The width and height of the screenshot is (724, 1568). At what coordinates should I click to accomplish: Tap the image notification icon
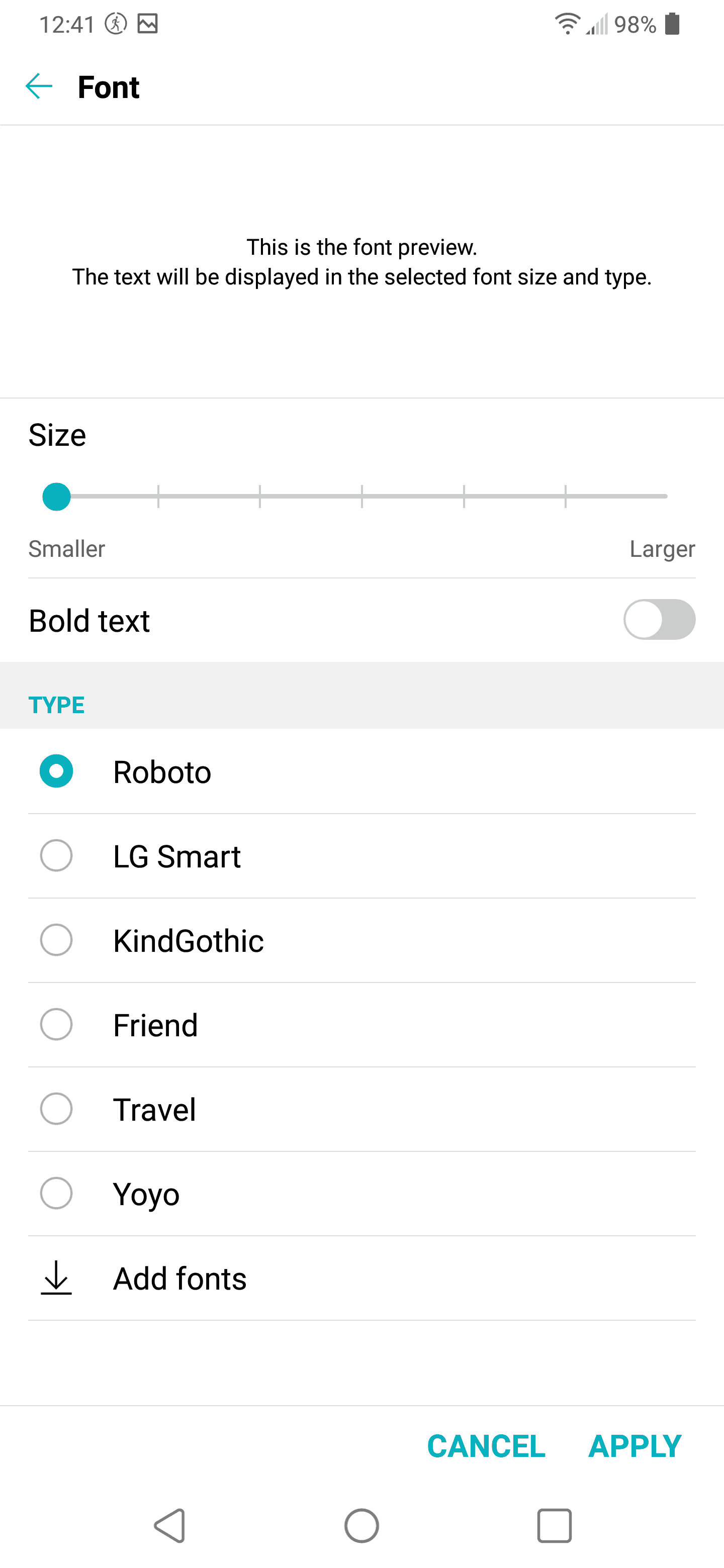pos(147,24)
